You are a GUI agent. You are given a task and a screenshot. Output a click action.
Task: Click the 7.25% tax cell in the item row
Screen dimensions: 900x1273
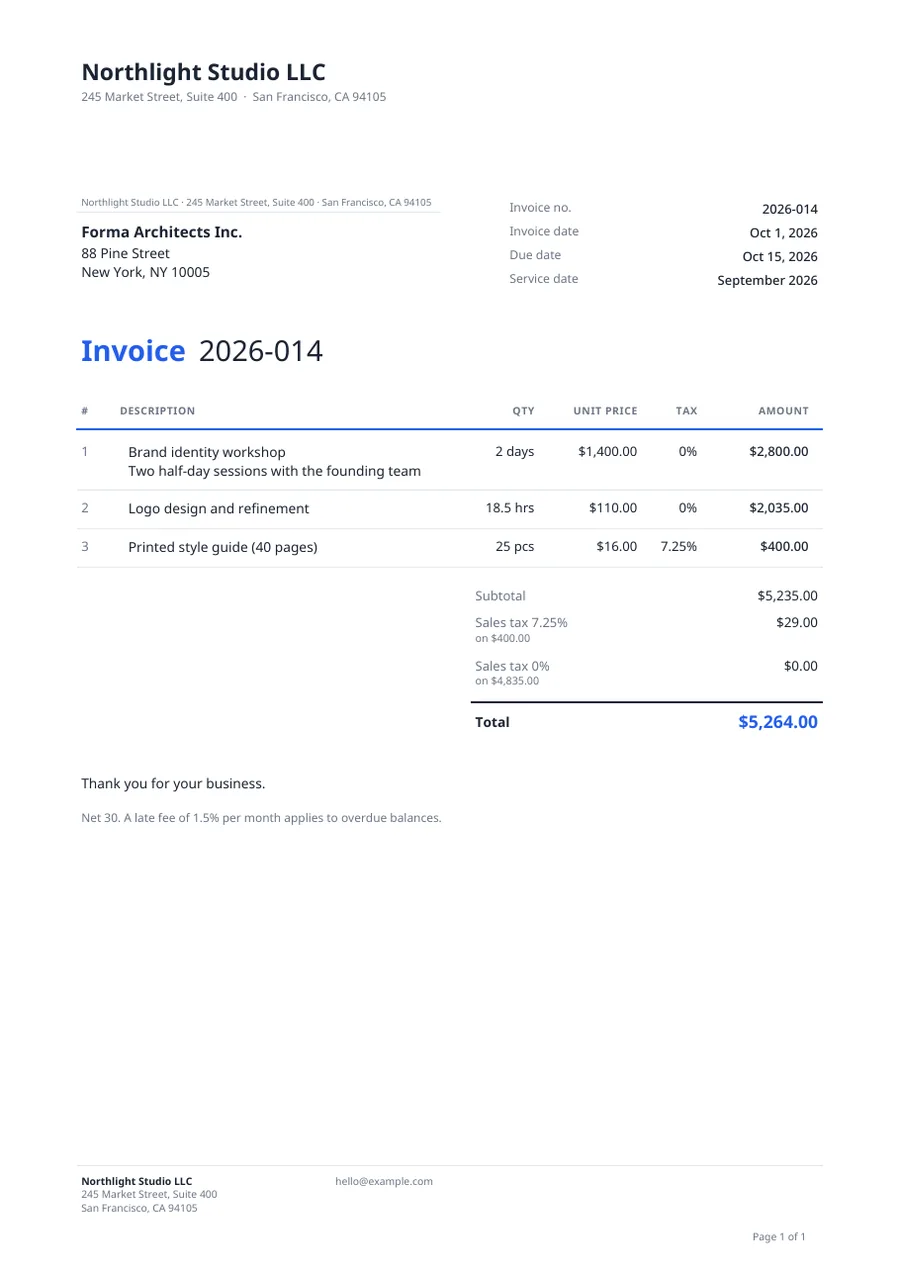click(679, 547)
